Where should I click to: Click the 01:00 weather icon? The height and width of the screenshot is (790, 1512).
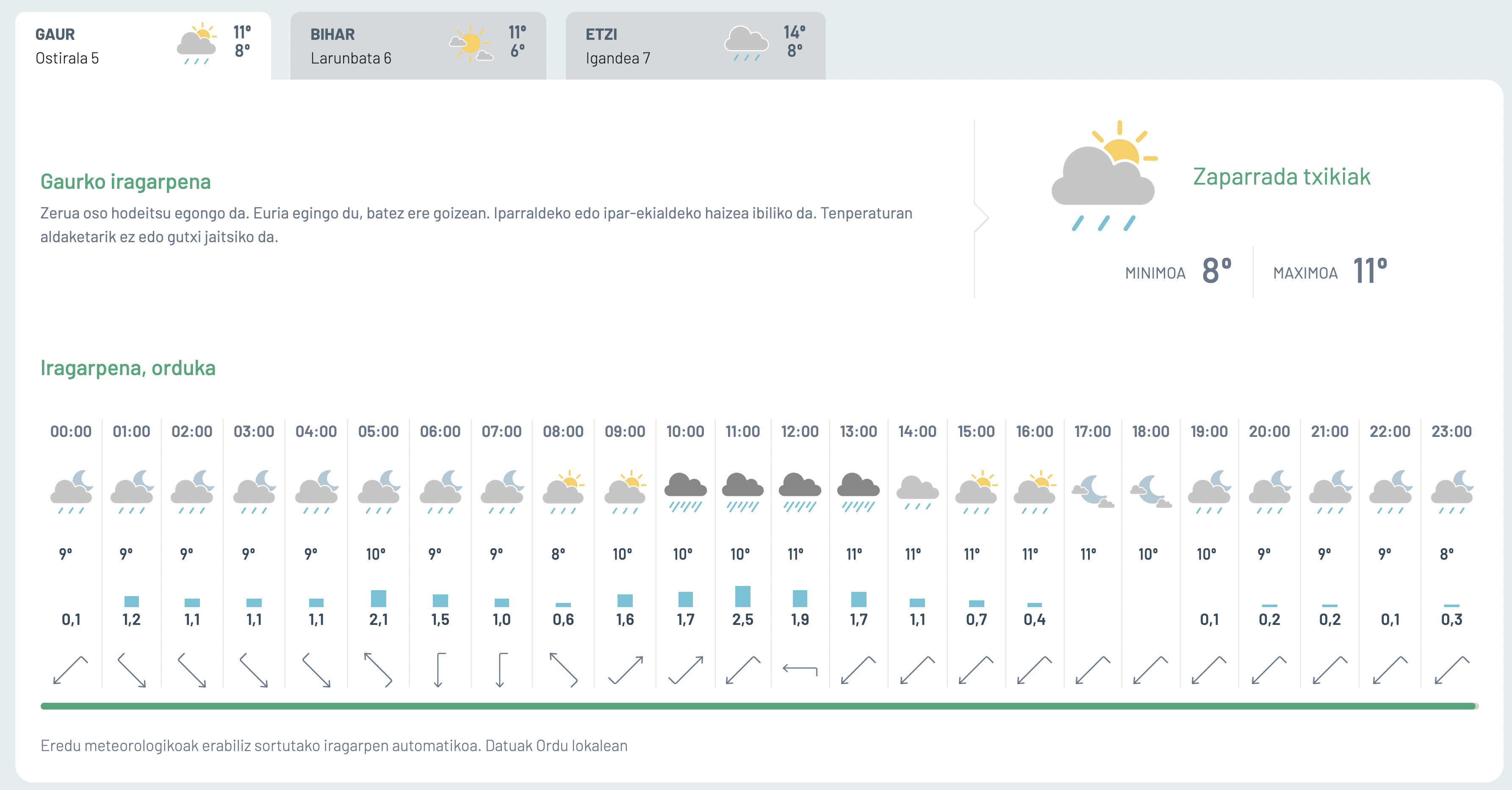(132, 492)
